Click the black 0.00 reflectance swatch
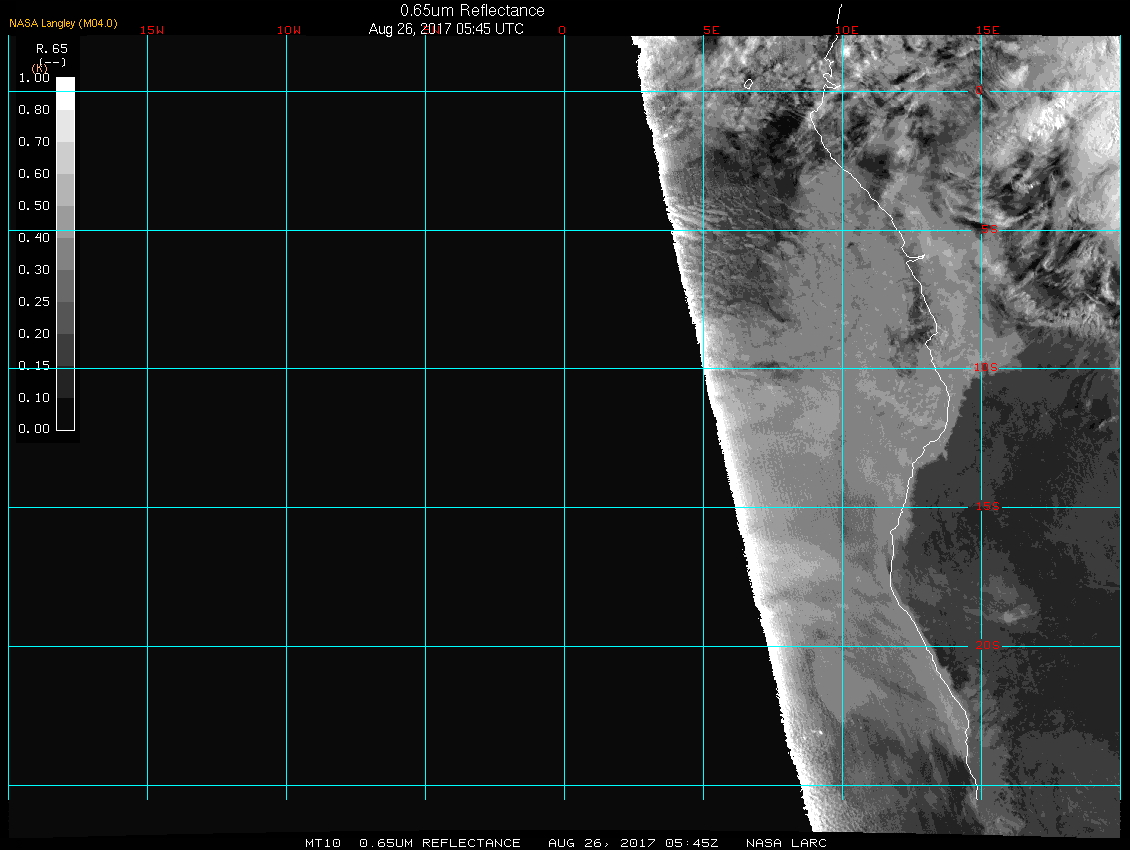The width and height of the screenshot is (1130, 850). (x=66, y=414)
